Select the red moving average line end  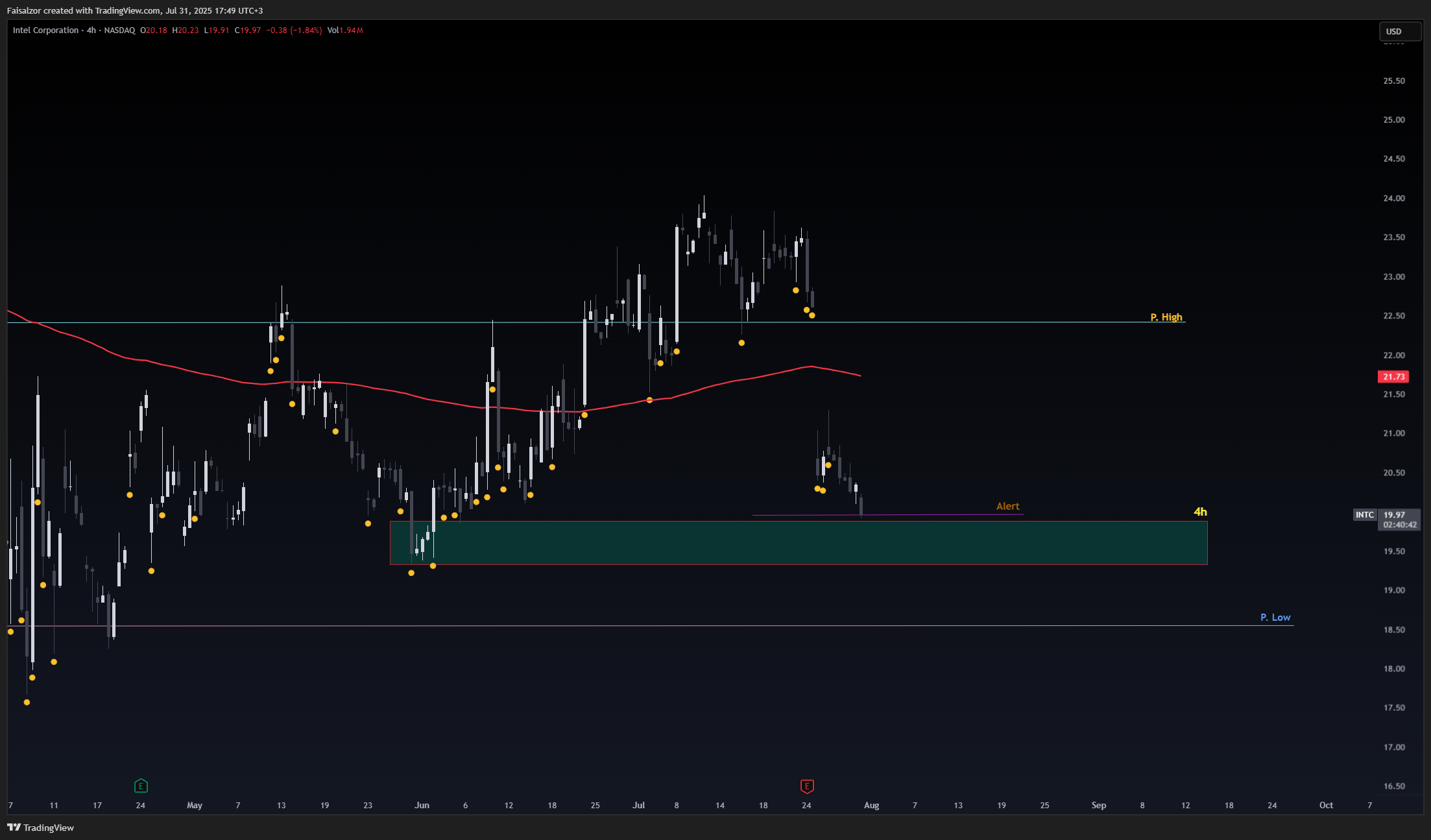pos(860,376)
